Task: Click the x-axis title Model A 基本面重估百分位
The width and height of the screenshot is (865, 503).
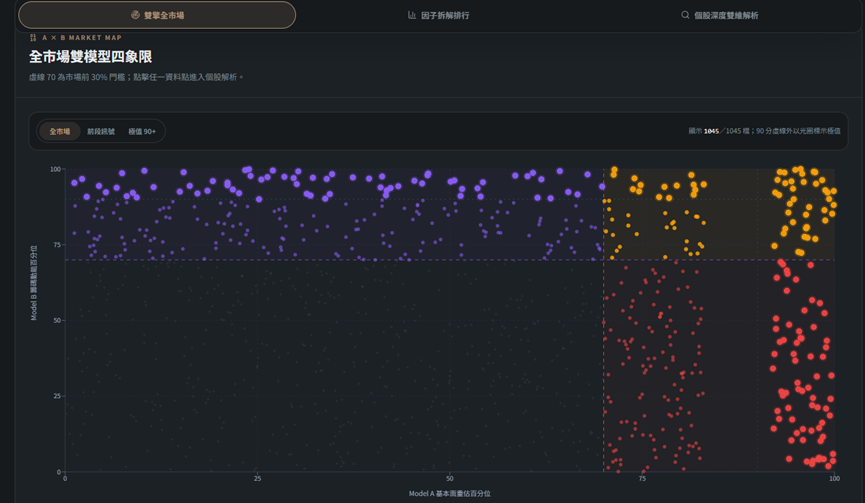Action: pos(450,494)
